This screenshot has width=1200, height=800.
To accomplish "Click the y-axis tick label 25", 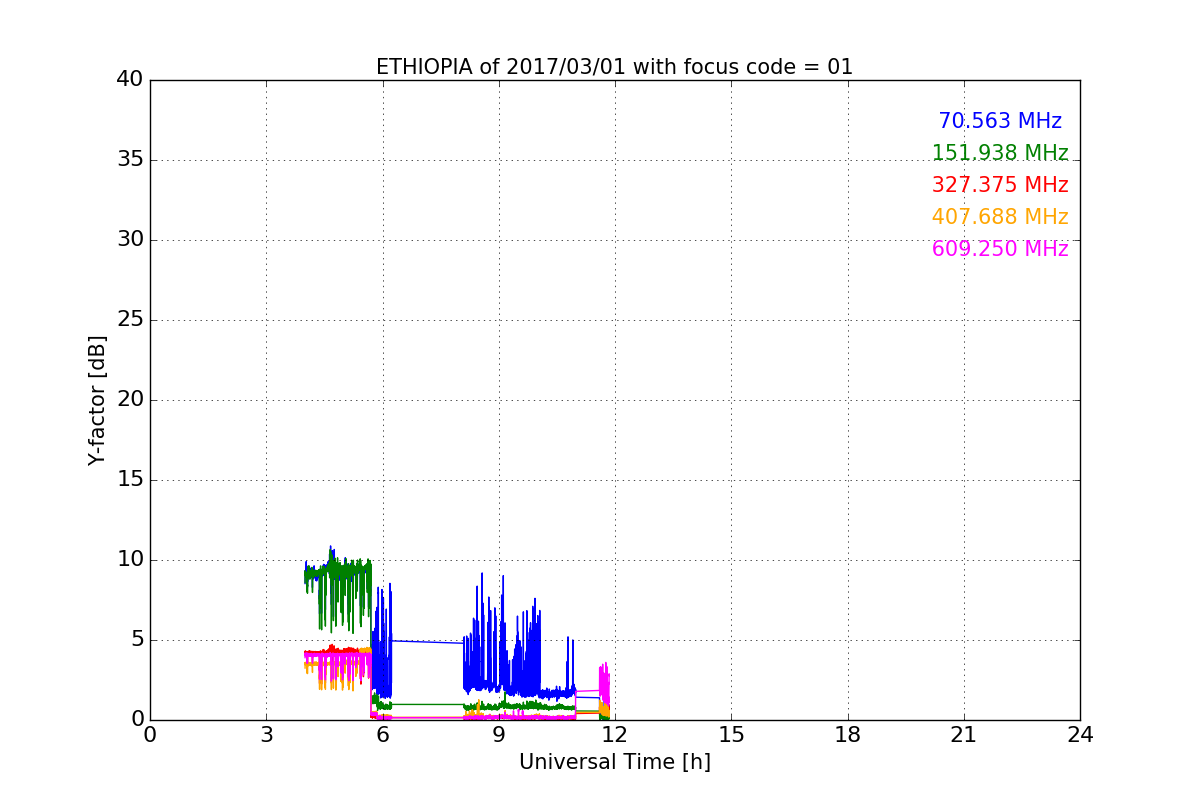I will point(130,320).
